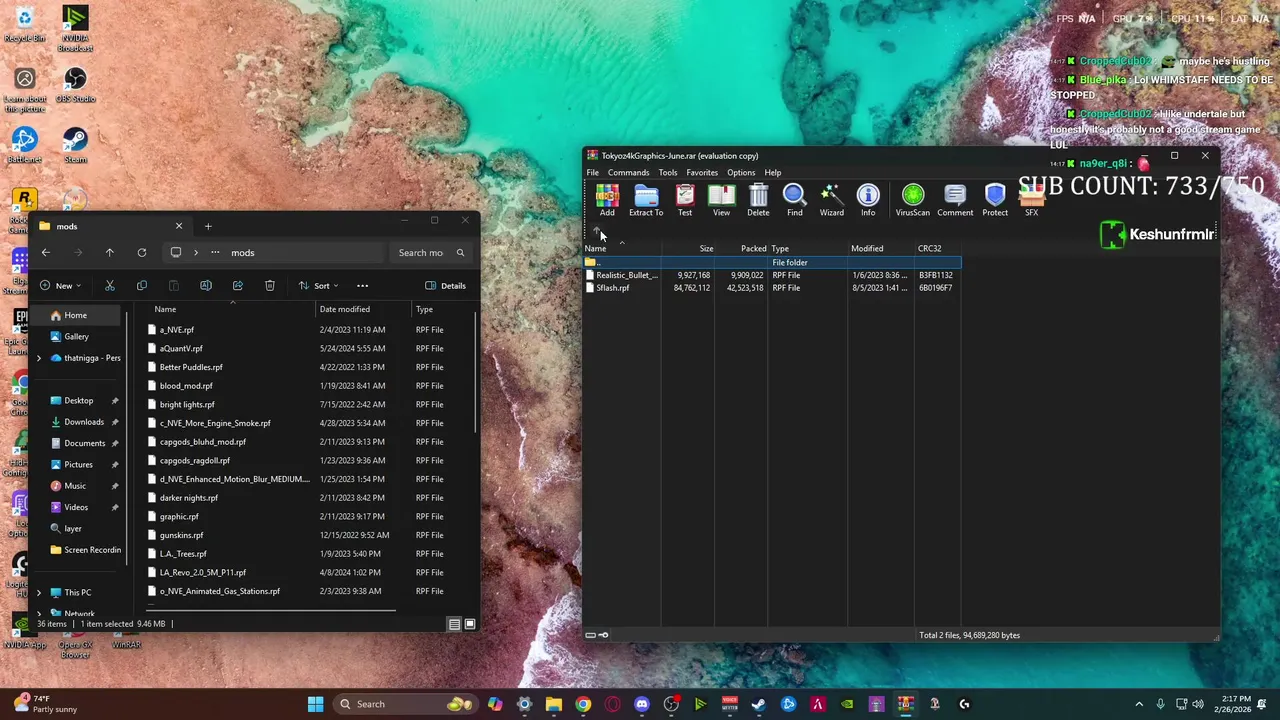Run VirusScan from WinRAR toolbar

(x=912, y=200)
